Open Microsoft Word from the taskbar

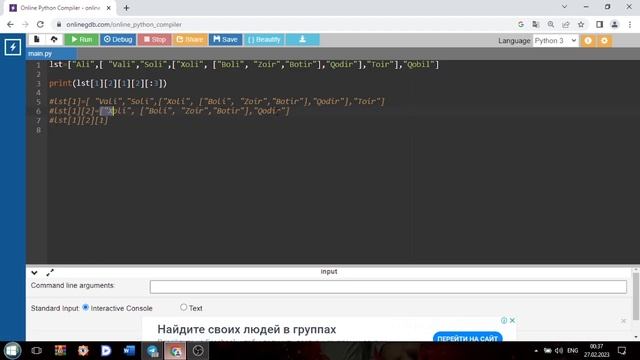pos(129,351)
